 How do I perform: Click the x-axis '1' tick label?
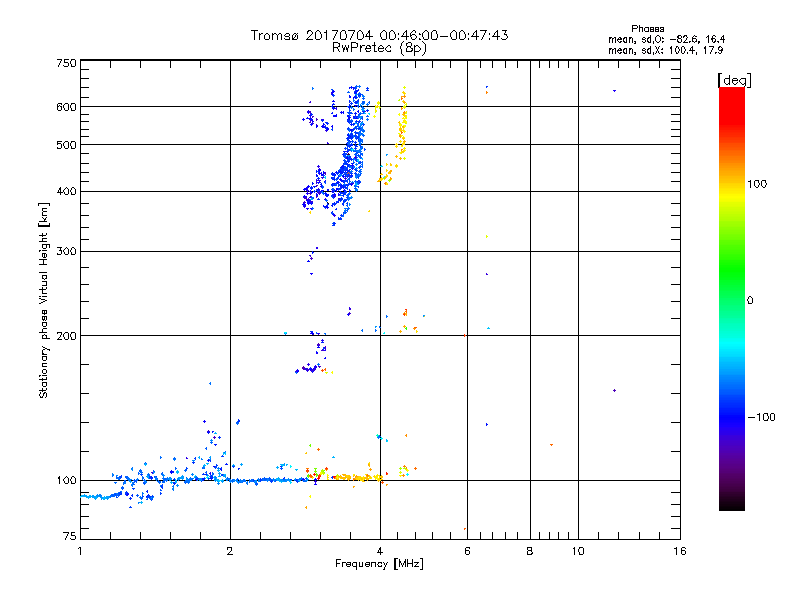coord(80,551)
